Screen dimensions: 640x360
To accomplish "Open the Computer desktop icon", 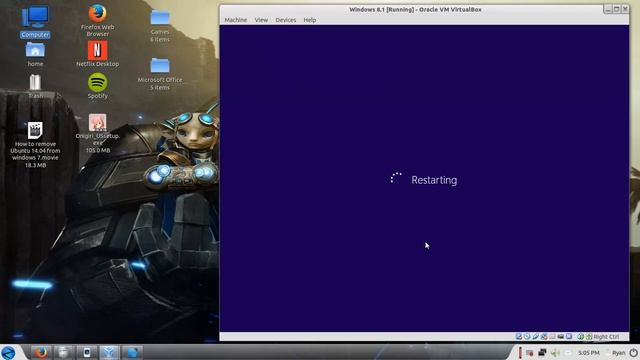I will (36, 22).
